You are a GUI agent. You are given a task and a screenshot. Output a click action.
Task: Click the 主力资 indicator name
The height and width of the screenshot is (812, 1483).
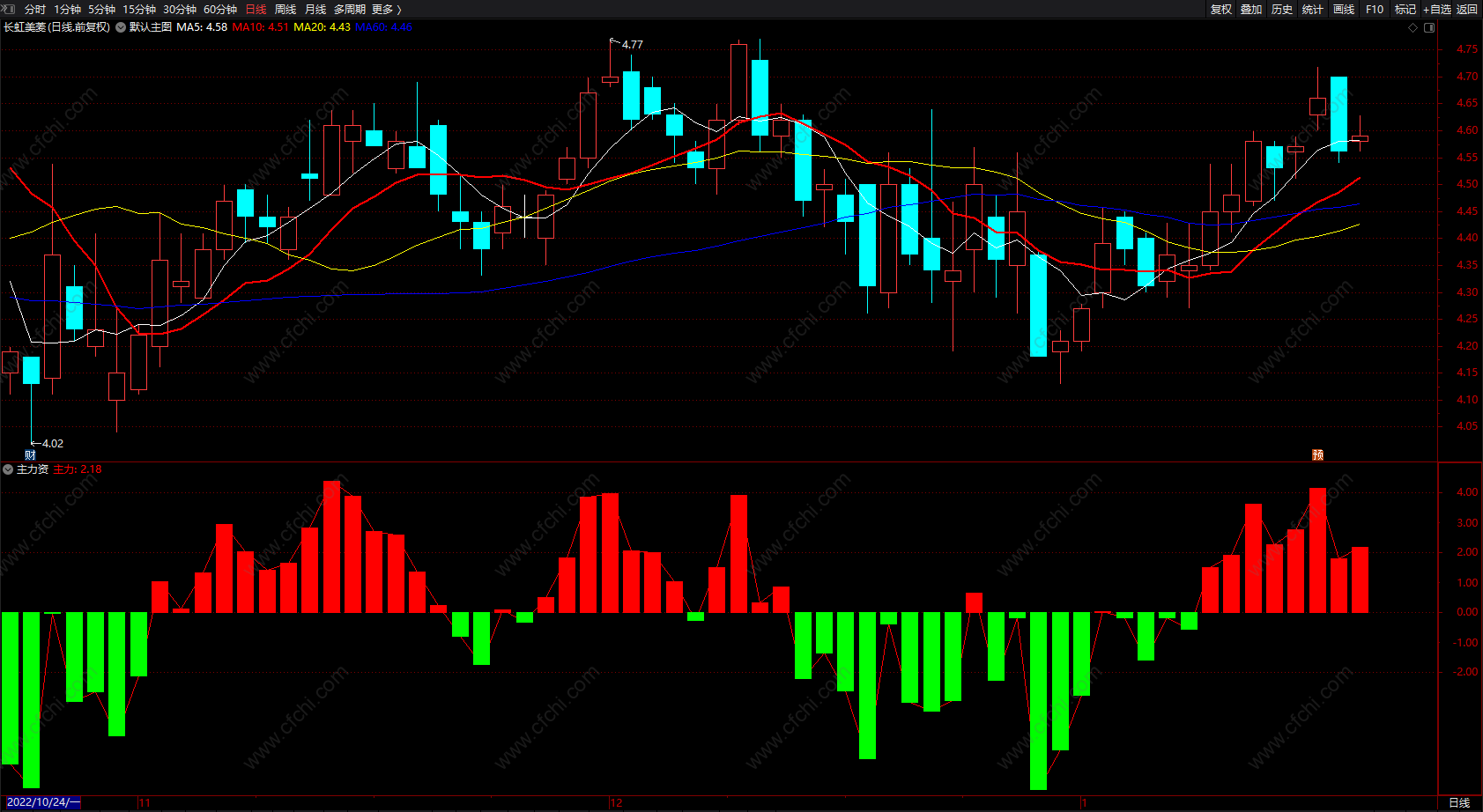[33, 469]
